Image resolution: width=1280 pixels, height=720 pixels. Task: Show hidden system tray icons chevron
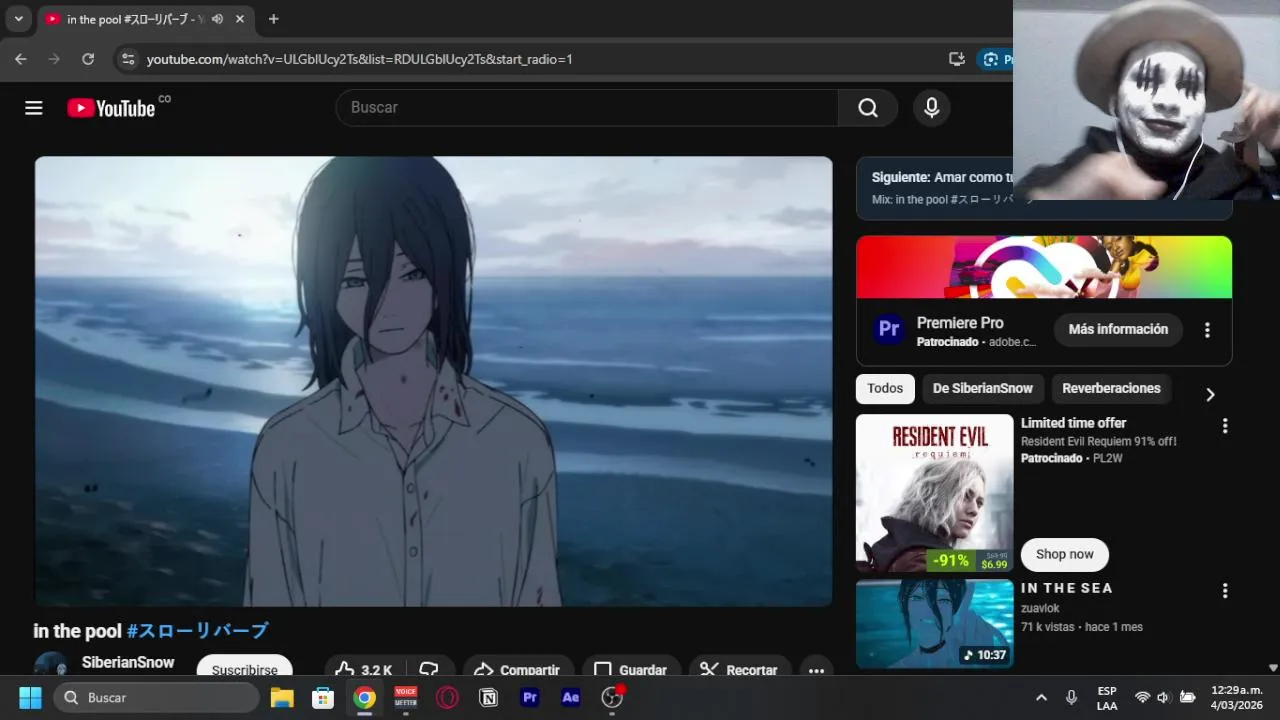[x=1041, y=698]
